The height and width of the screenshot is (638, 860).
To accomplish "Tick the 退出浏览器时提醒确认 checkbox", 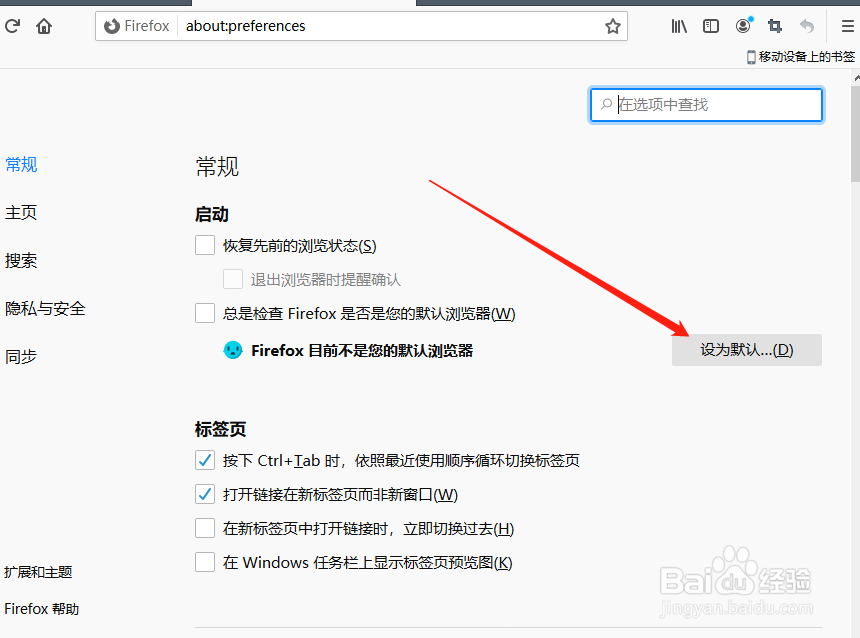I will pos(233,279).
